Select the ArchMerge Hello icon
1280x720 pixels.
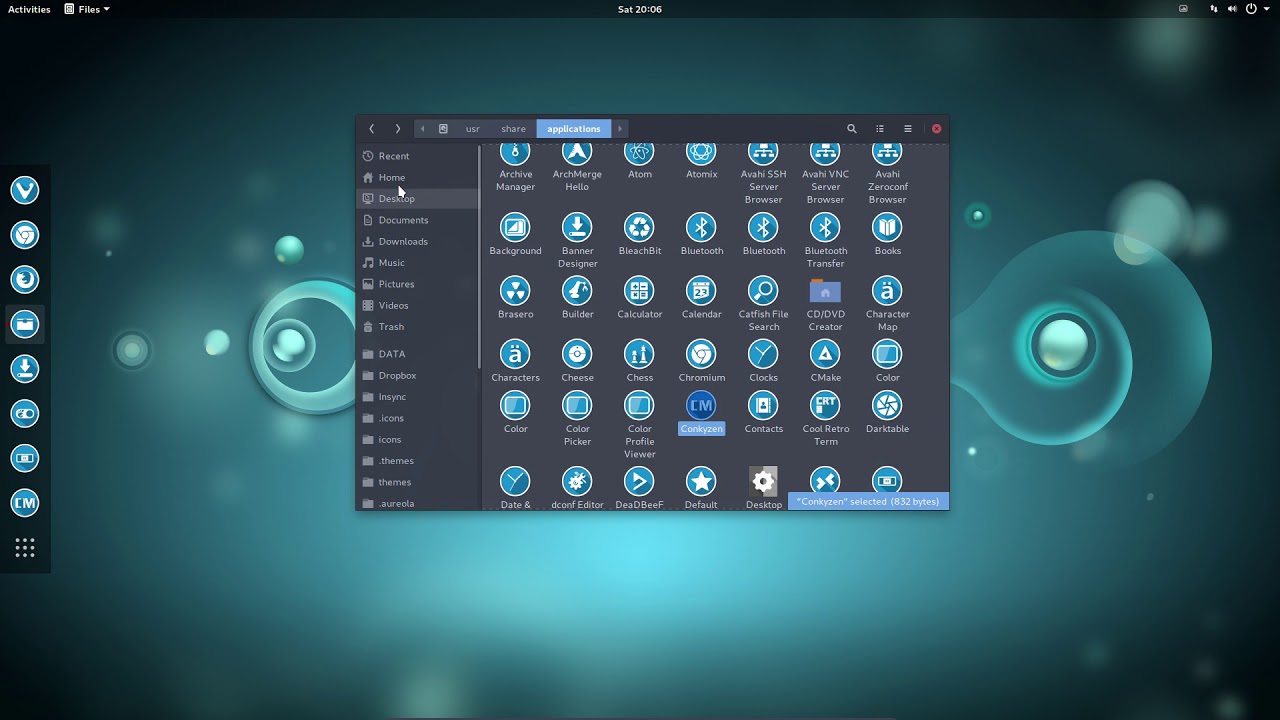(x=577, y=155)
